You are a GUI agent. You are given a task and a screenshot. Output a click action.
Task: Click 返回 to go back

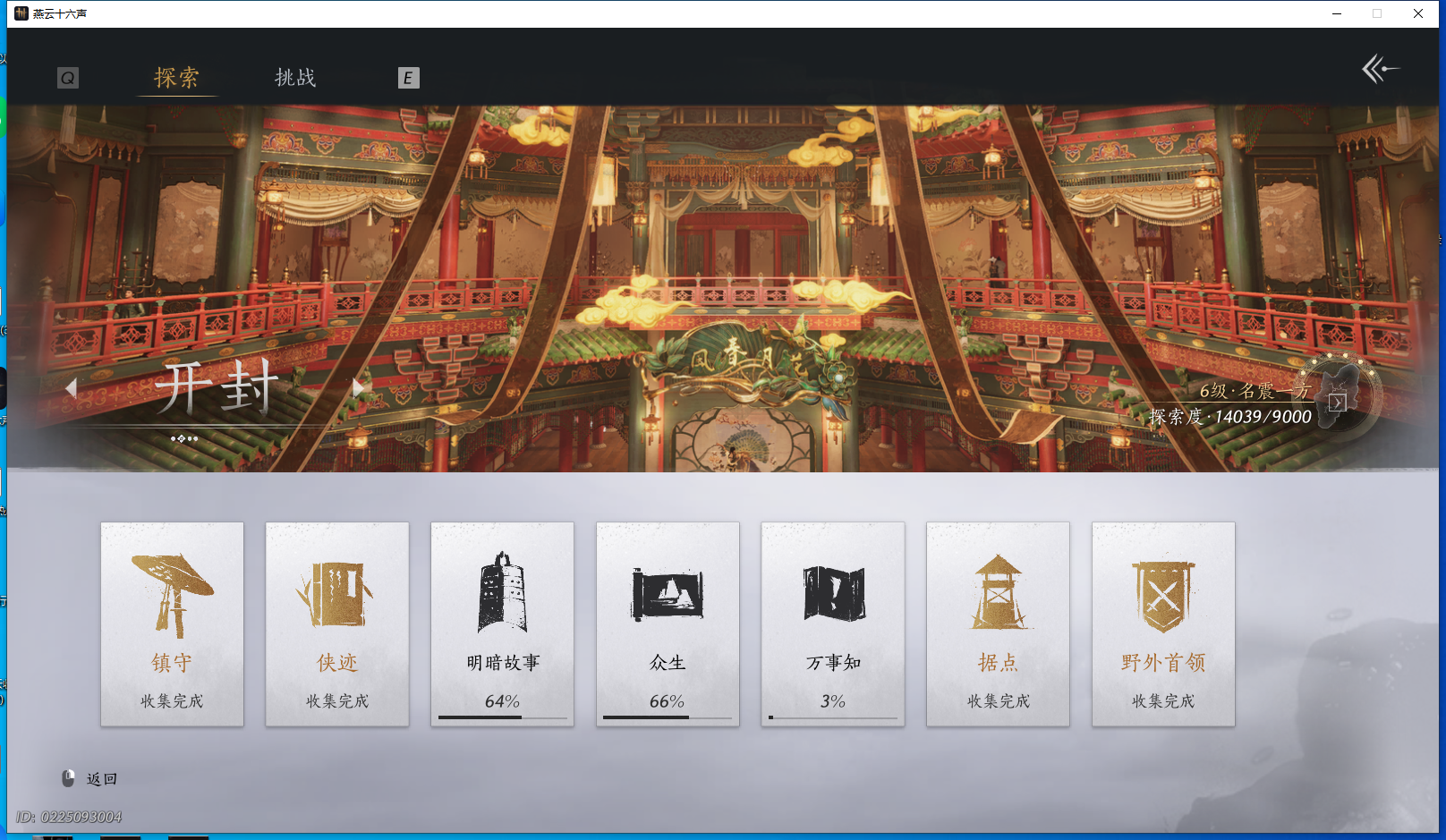pos(101,778)
